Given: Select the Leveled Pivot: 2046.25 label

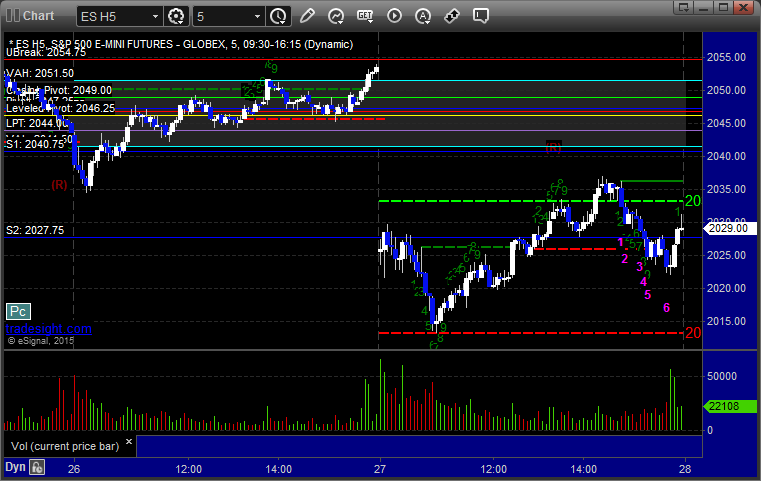Looking at the screenshot, I should (x=60, y=108).
